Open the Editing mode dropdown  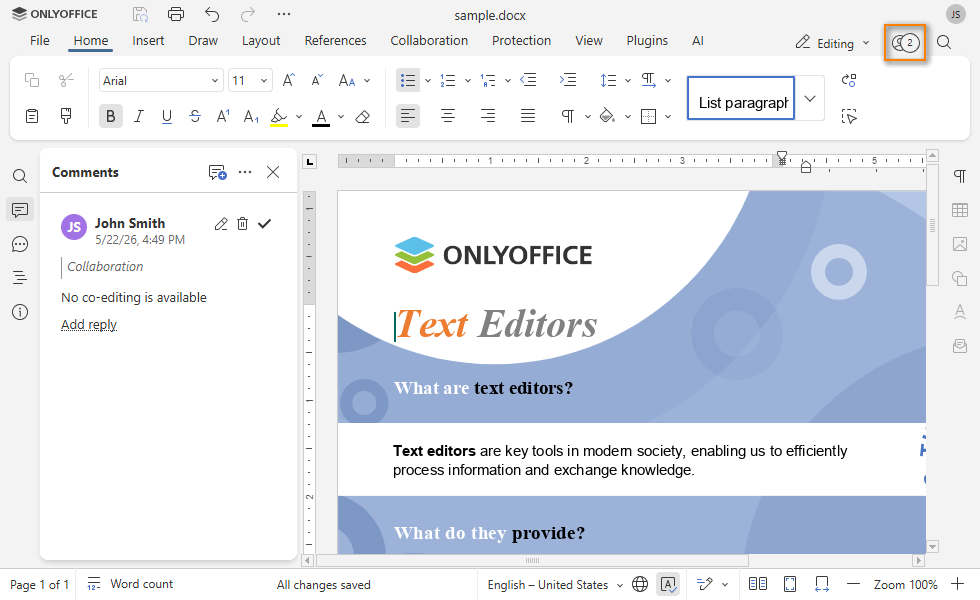pos(832,43)
